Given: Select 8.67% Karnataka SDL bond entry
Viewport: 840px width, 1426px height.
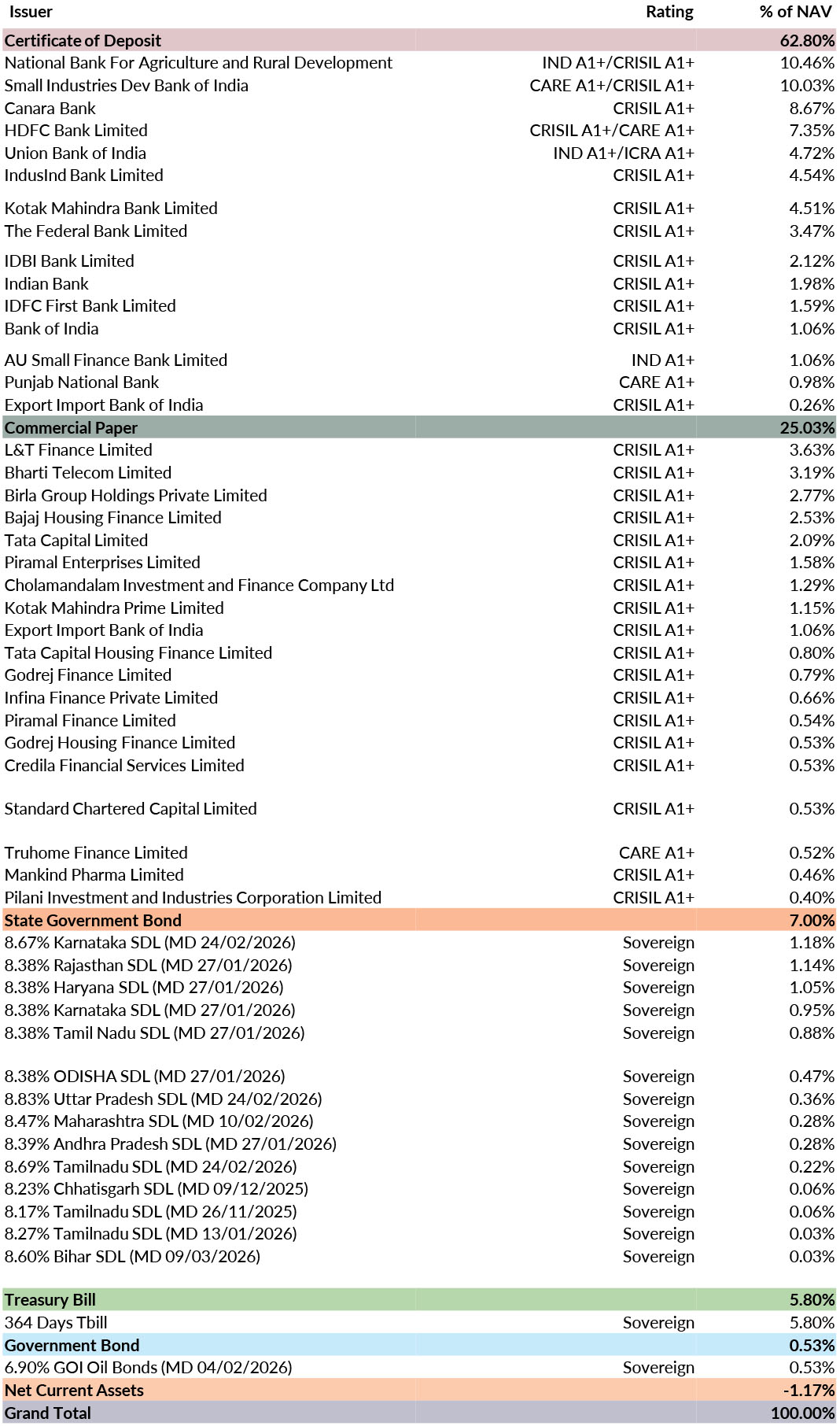Looking at the screenshot, I should pos(150,943).
